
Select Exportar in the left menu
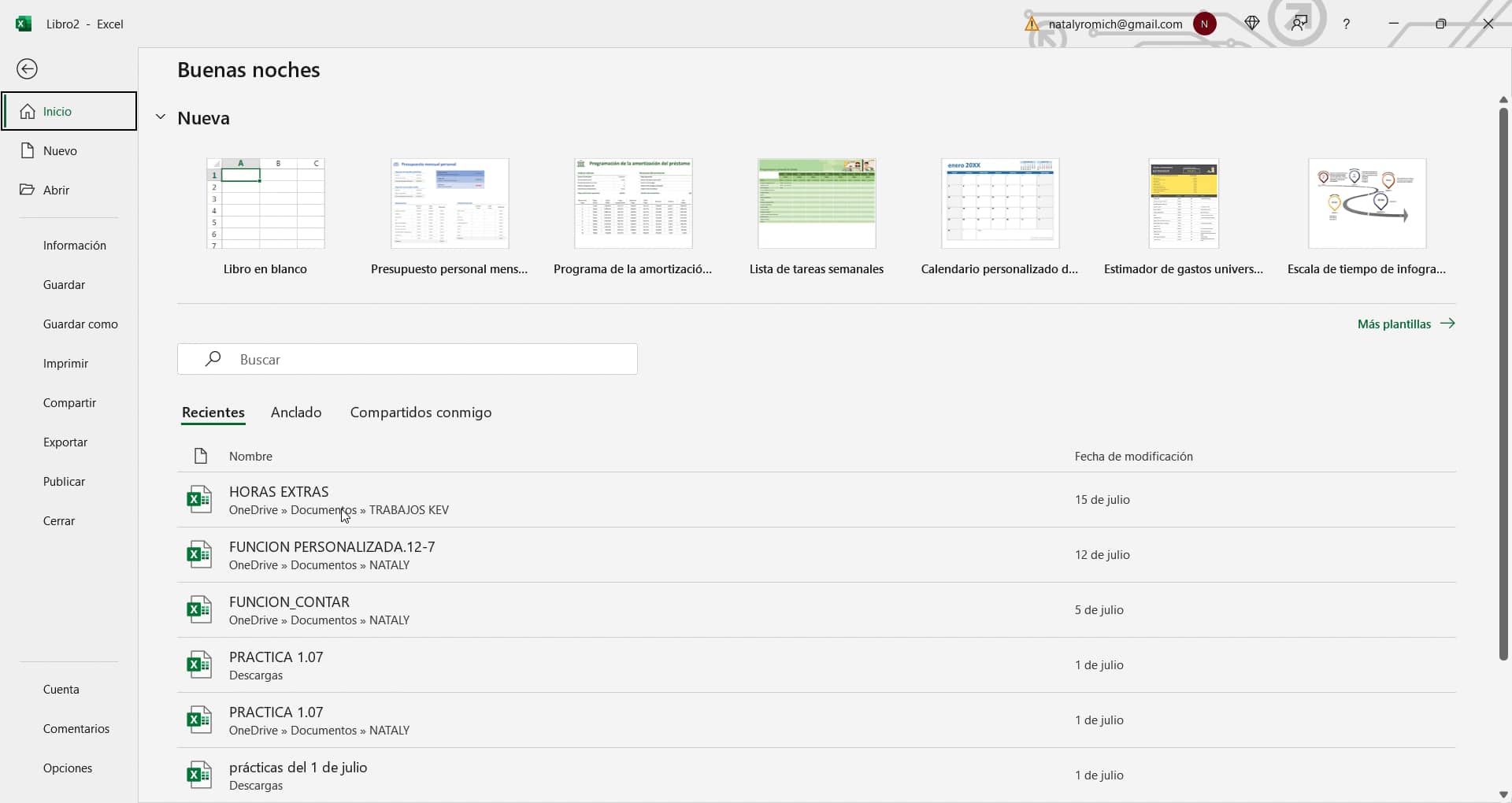point(65,442)
